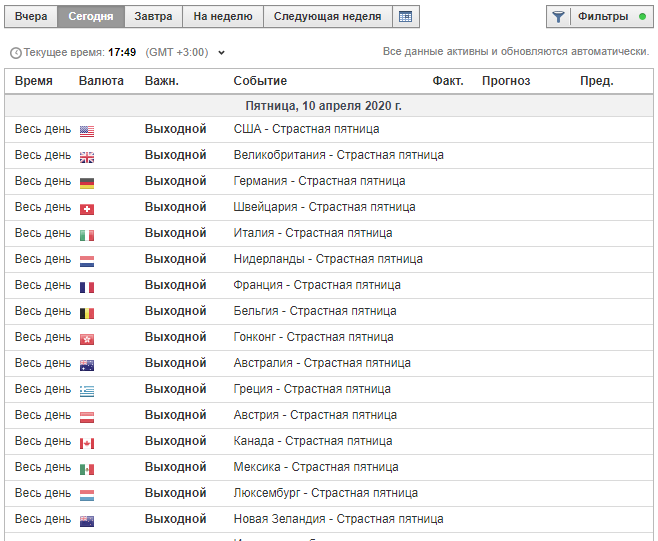Click the Italy flag icon
Viewport: 658px width, 541px height.
point(87,235)
